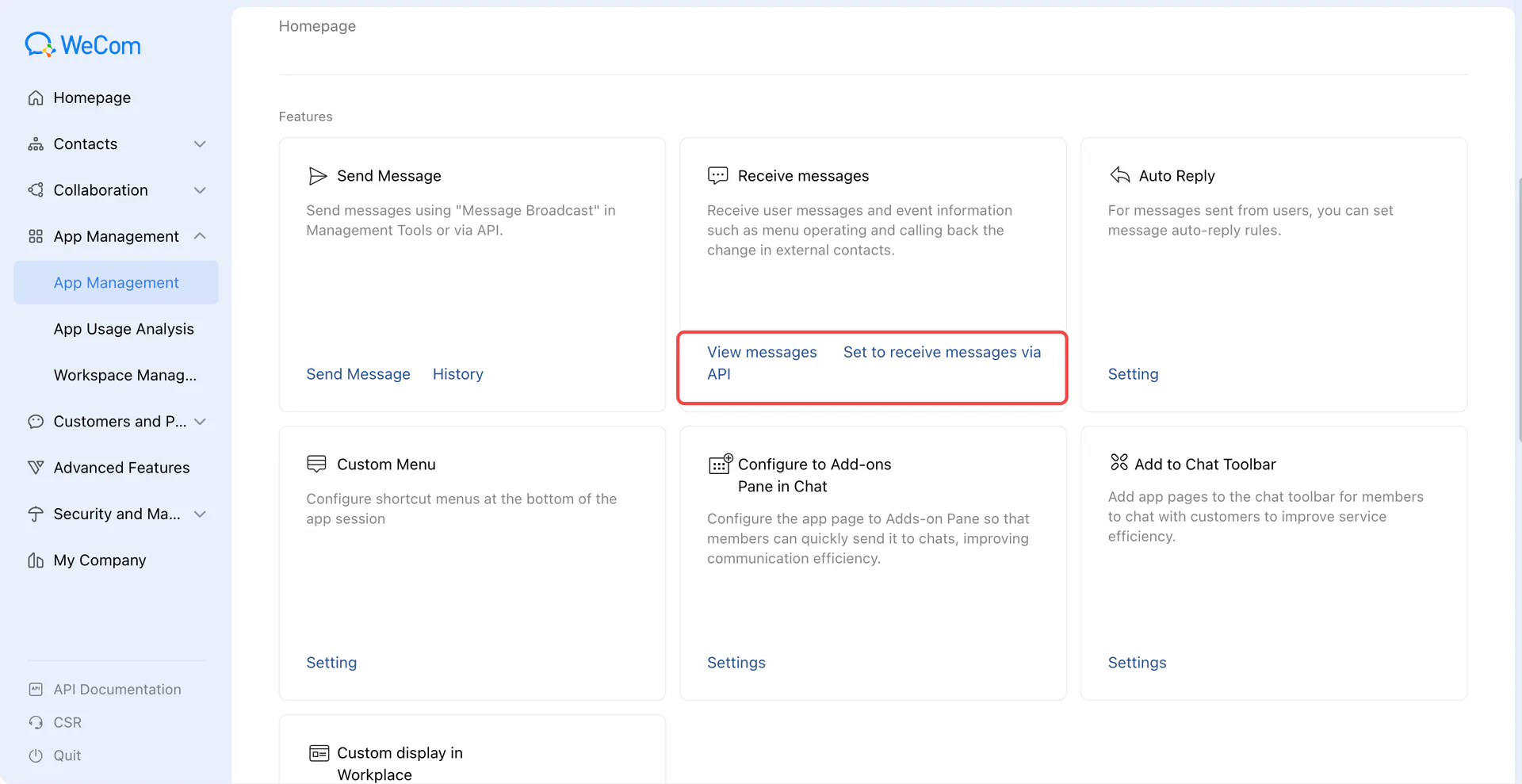Image resolution: width=1522 pixels, height=784 pixels.
Task: Open the Contacts menu label
Action: 86,144
